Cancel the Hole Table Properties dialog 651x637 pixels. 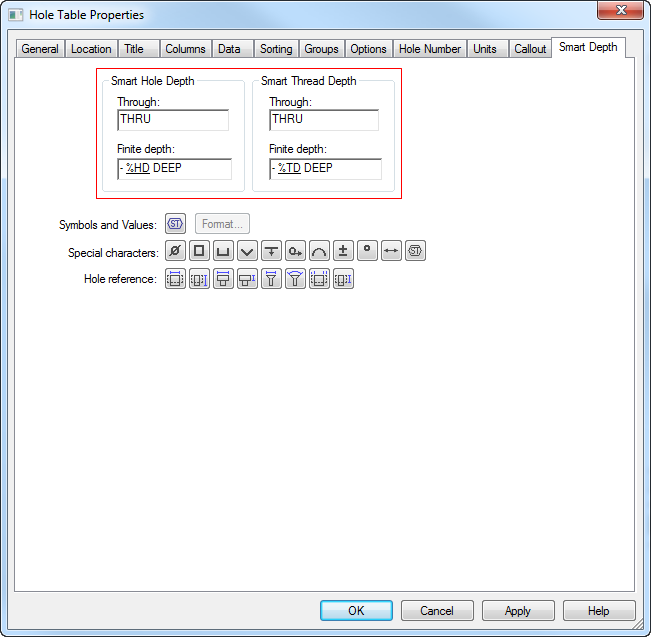coord(437,610)
